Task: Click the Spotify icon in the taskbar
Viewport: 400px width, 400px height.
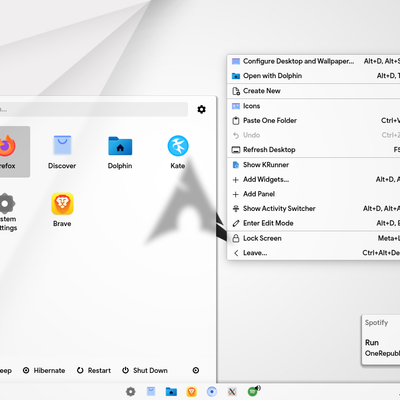Action: [x=253, y=391]
